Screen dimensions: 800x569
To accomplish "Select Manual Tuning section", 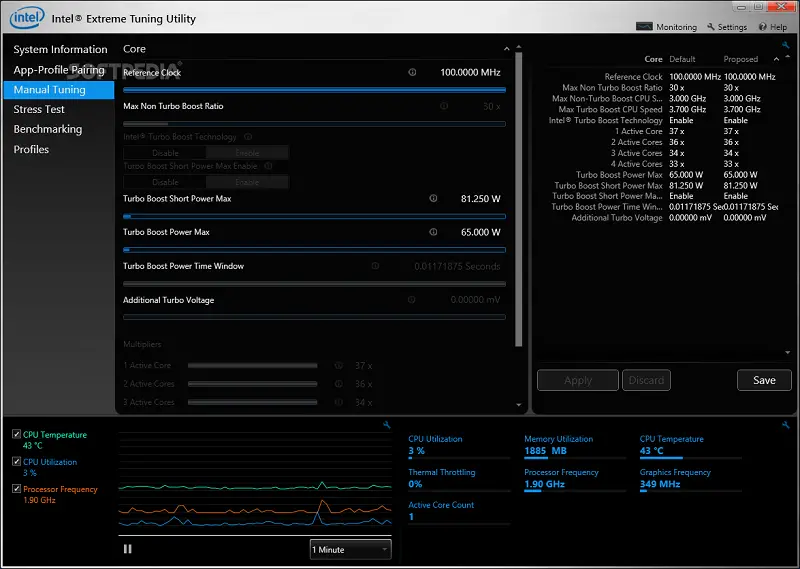I will pos(59,90).
